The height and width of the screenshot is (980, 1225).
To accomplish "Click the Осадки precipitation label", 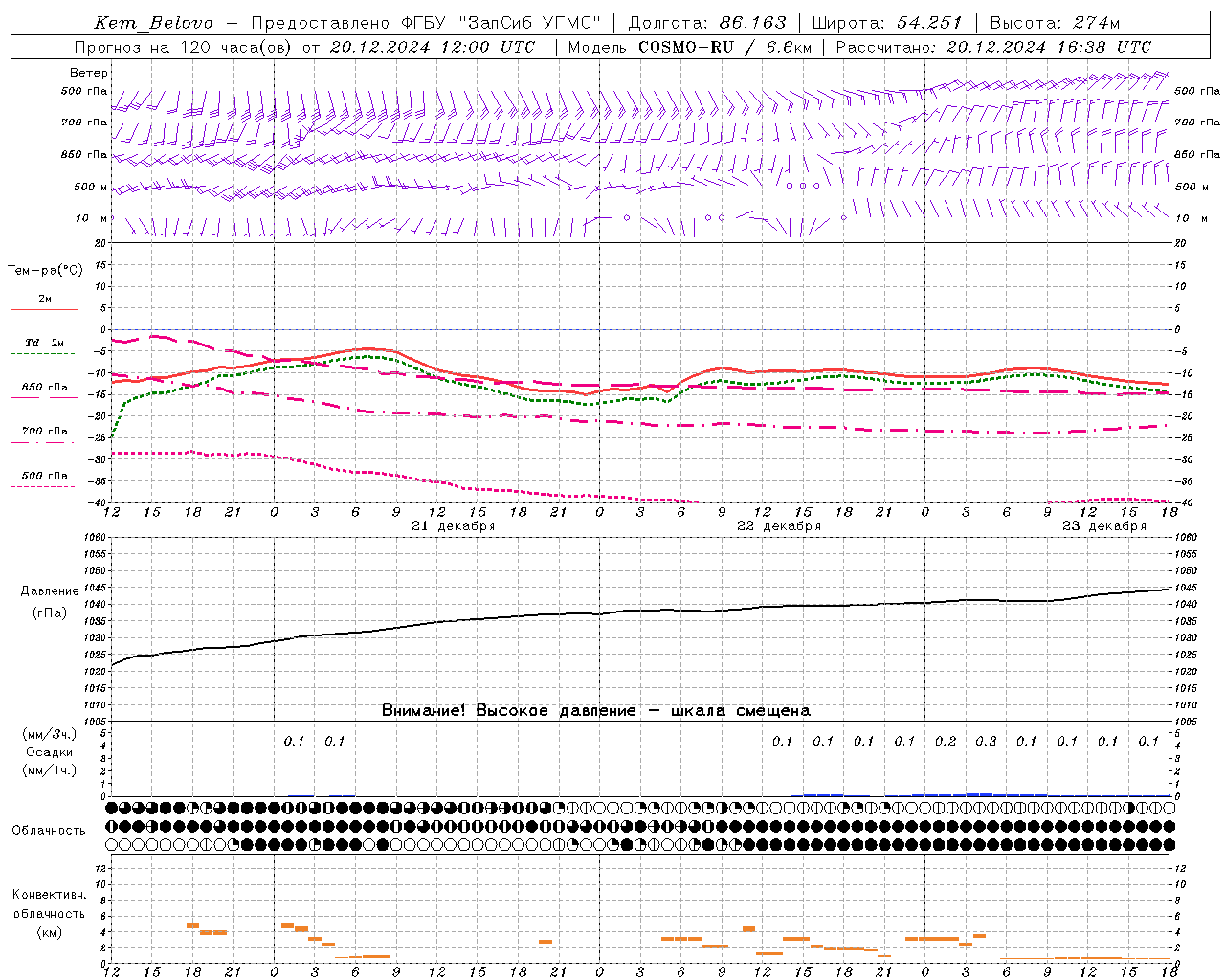I will tap(49, 752).
